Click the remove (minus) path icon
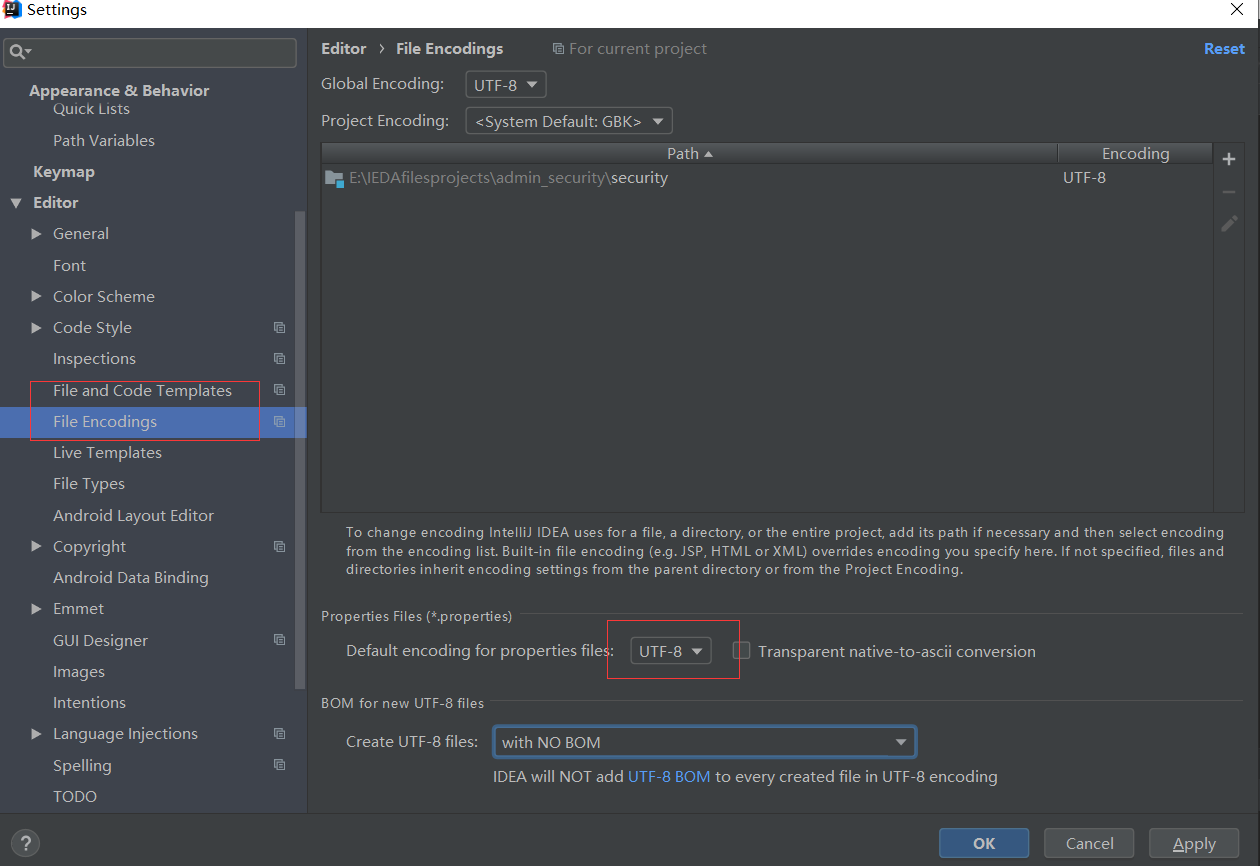This screenshot has height=866, width=1260. (x=1229, y=192)
